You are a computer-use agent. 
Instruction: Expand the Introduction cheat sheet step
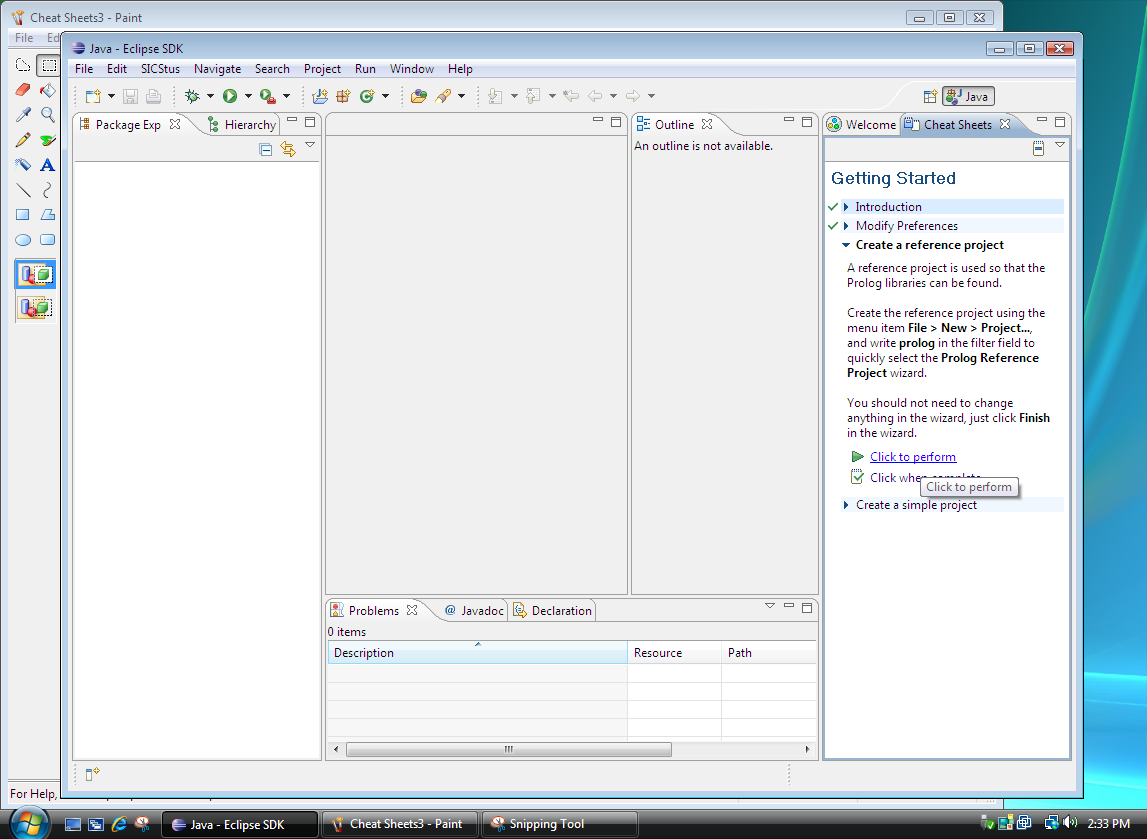[x=846, y=207]
